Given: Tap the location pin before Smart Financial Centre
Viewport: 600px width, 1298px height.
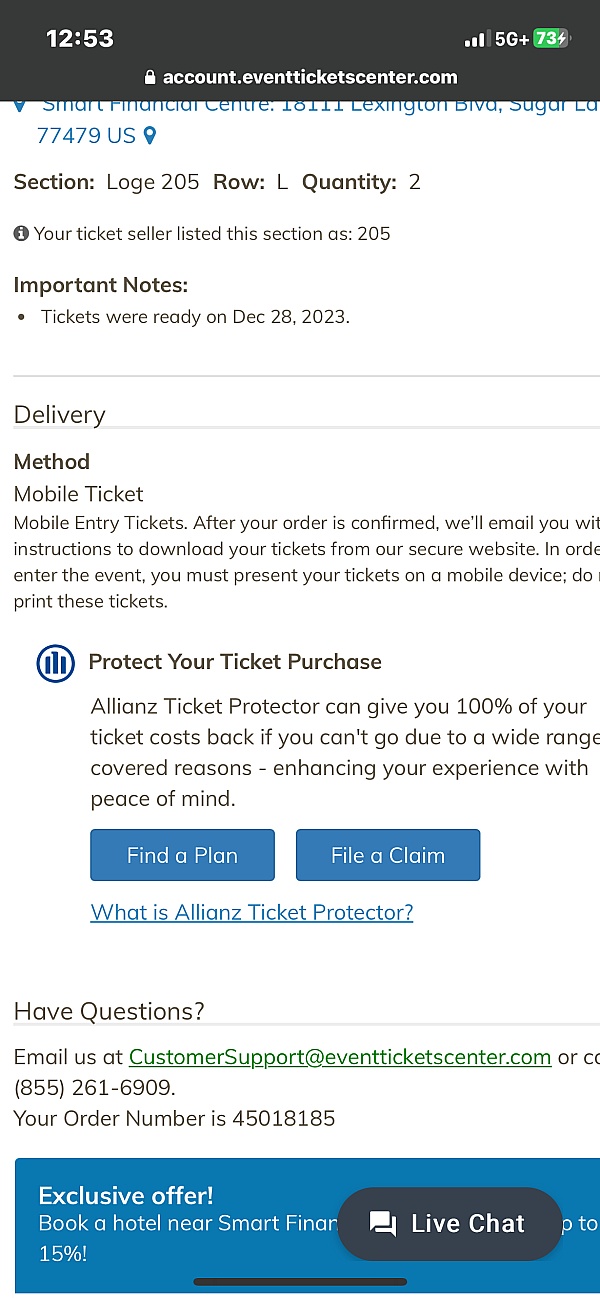Looking at the screenshot, I should pos(20,105).
